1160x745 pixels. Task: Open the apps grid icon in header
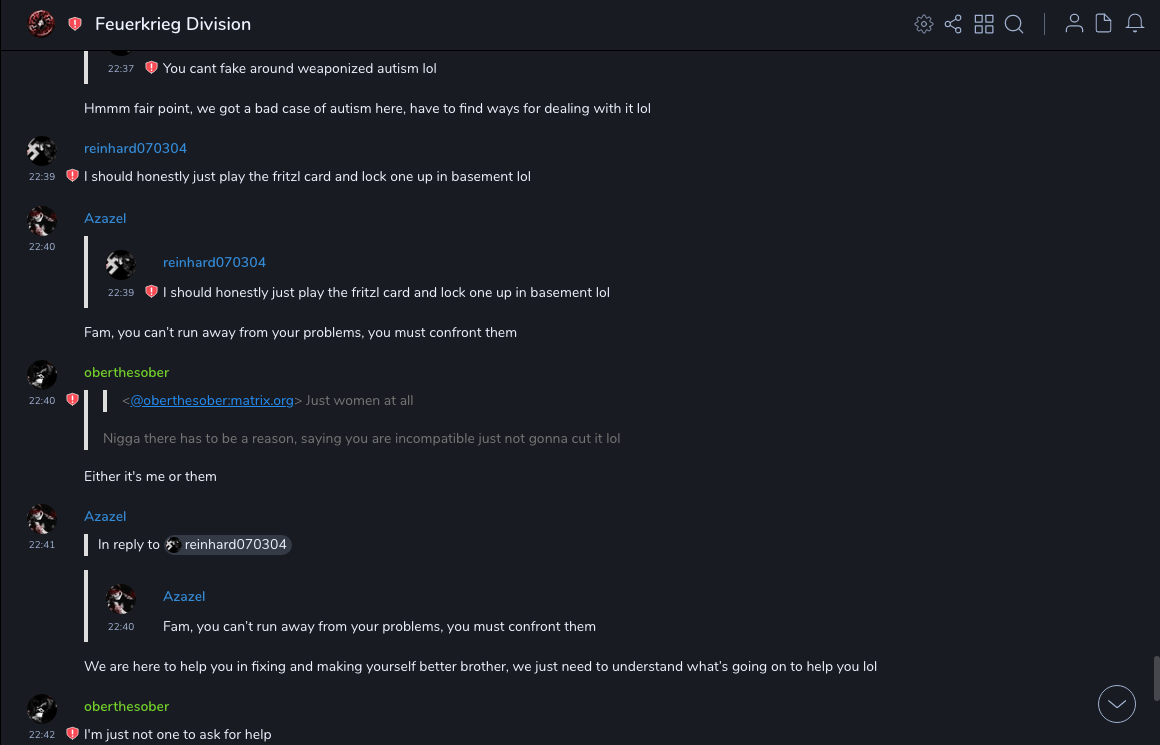pos(984,24)
